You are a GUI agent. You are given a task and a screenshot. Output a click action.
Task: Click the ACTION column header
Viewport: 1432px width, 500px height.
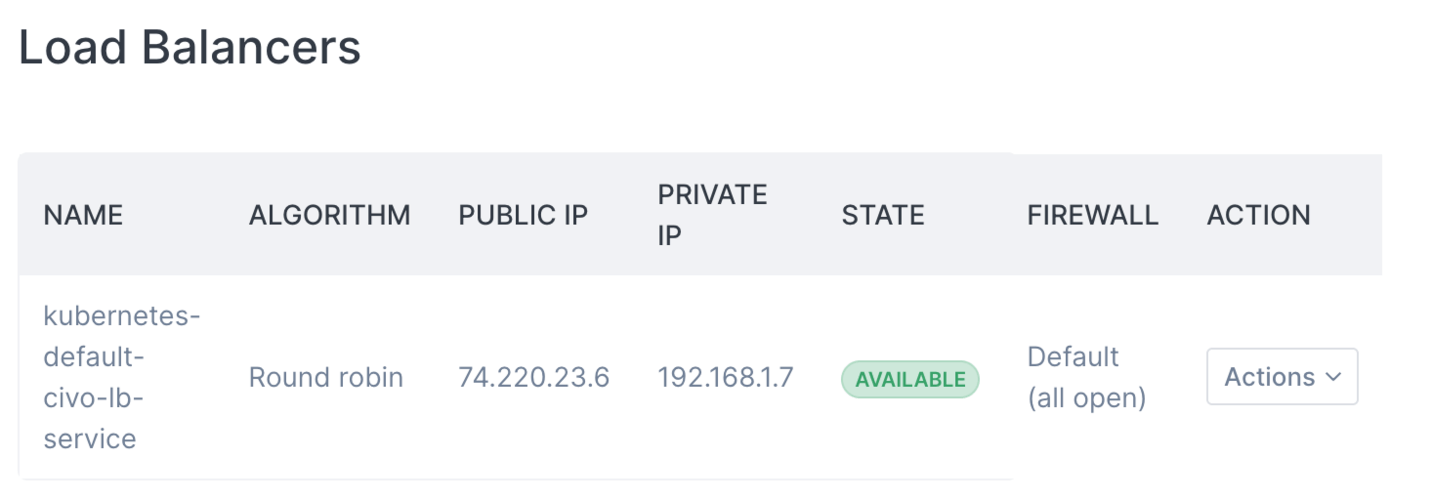pyautogui.click(x=1258, y=215)
